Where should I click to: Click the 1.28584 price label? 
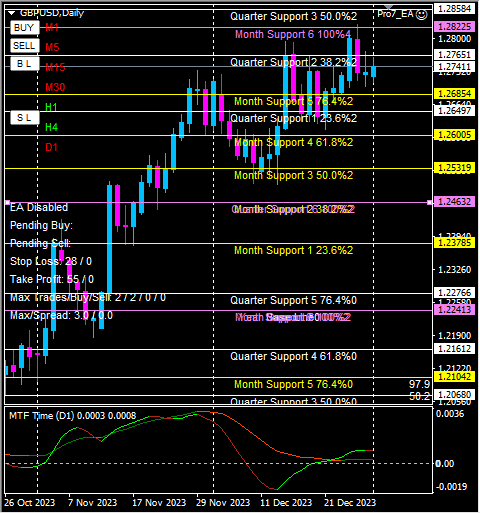[x=455, y=9]
